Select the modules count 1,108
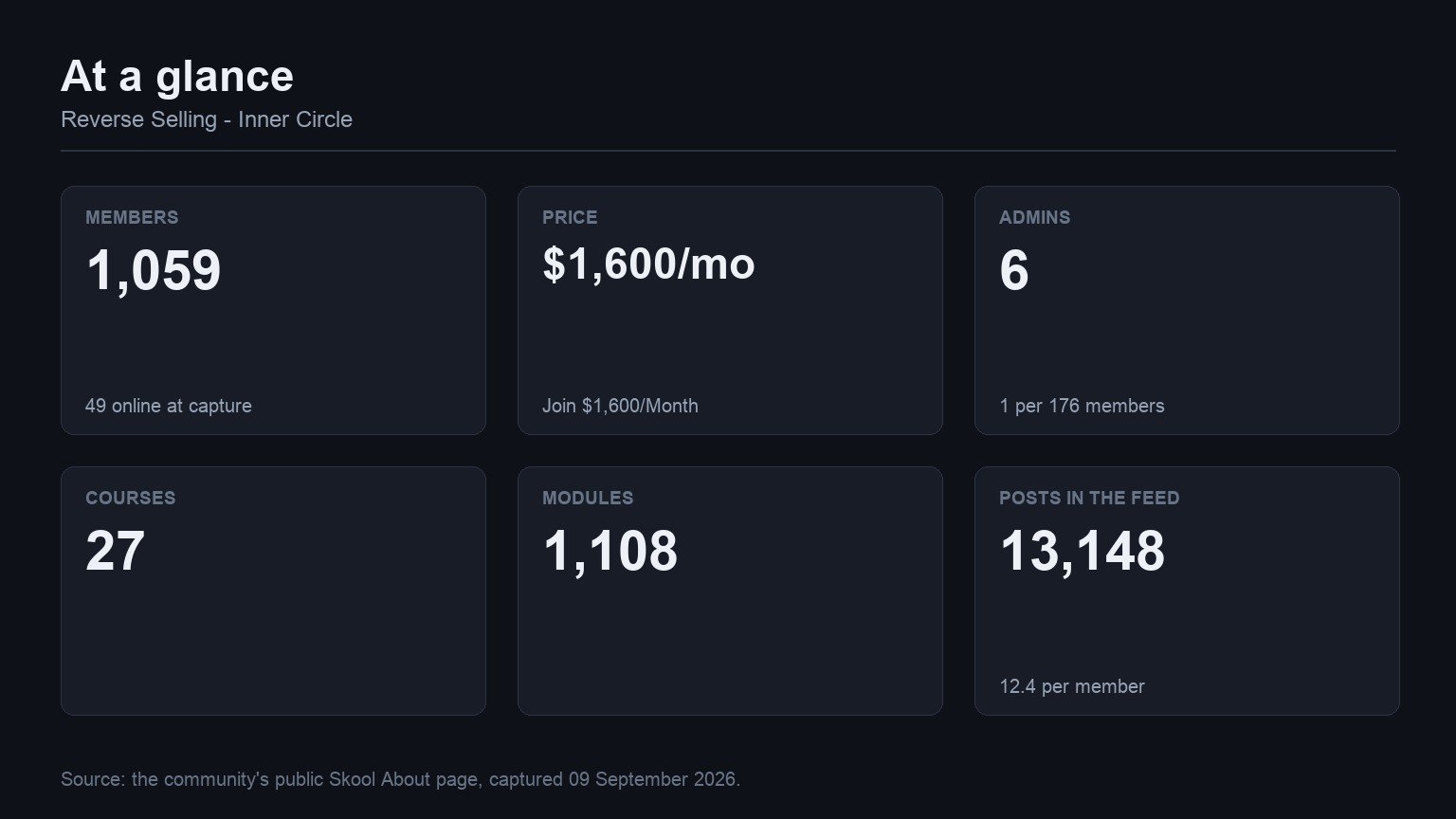This screenshot has height=819, width=1456. pyautogui.click(x=610, y=551)
